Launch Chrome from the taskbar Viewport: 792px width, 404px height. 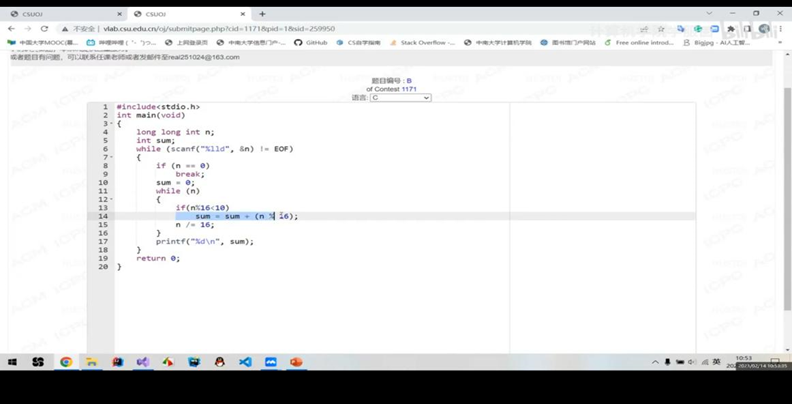65,362
